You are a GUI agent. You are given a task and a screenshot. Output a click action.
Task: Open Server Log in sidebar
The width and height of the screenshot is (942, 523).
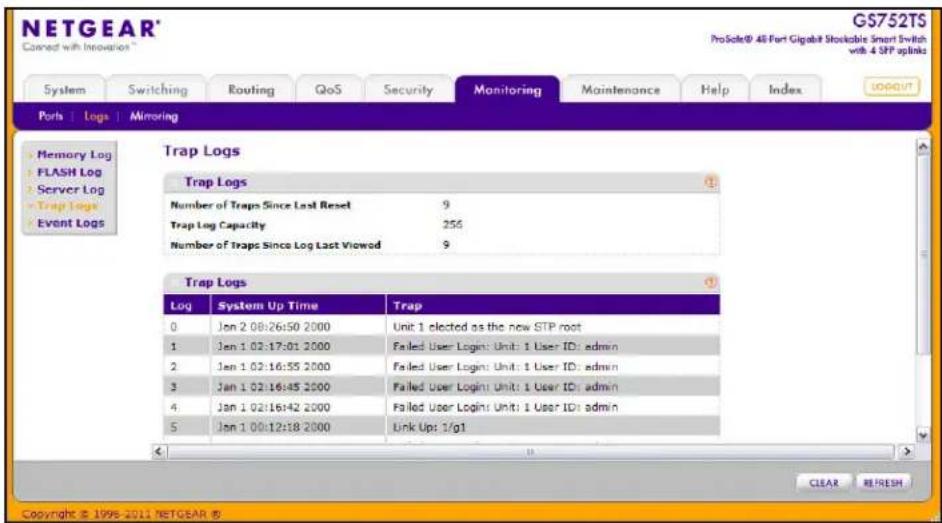point(71,189)
